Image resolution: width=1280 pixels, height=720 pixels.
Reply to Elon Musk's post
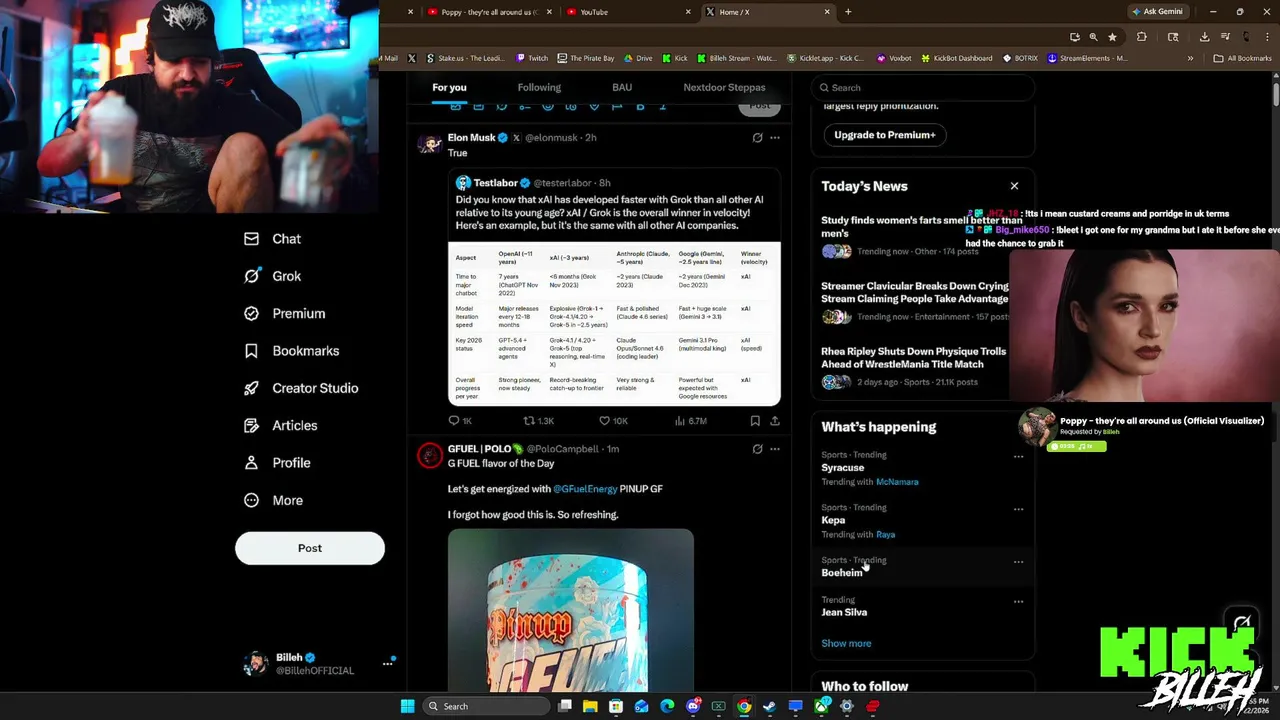coord(460,421)
